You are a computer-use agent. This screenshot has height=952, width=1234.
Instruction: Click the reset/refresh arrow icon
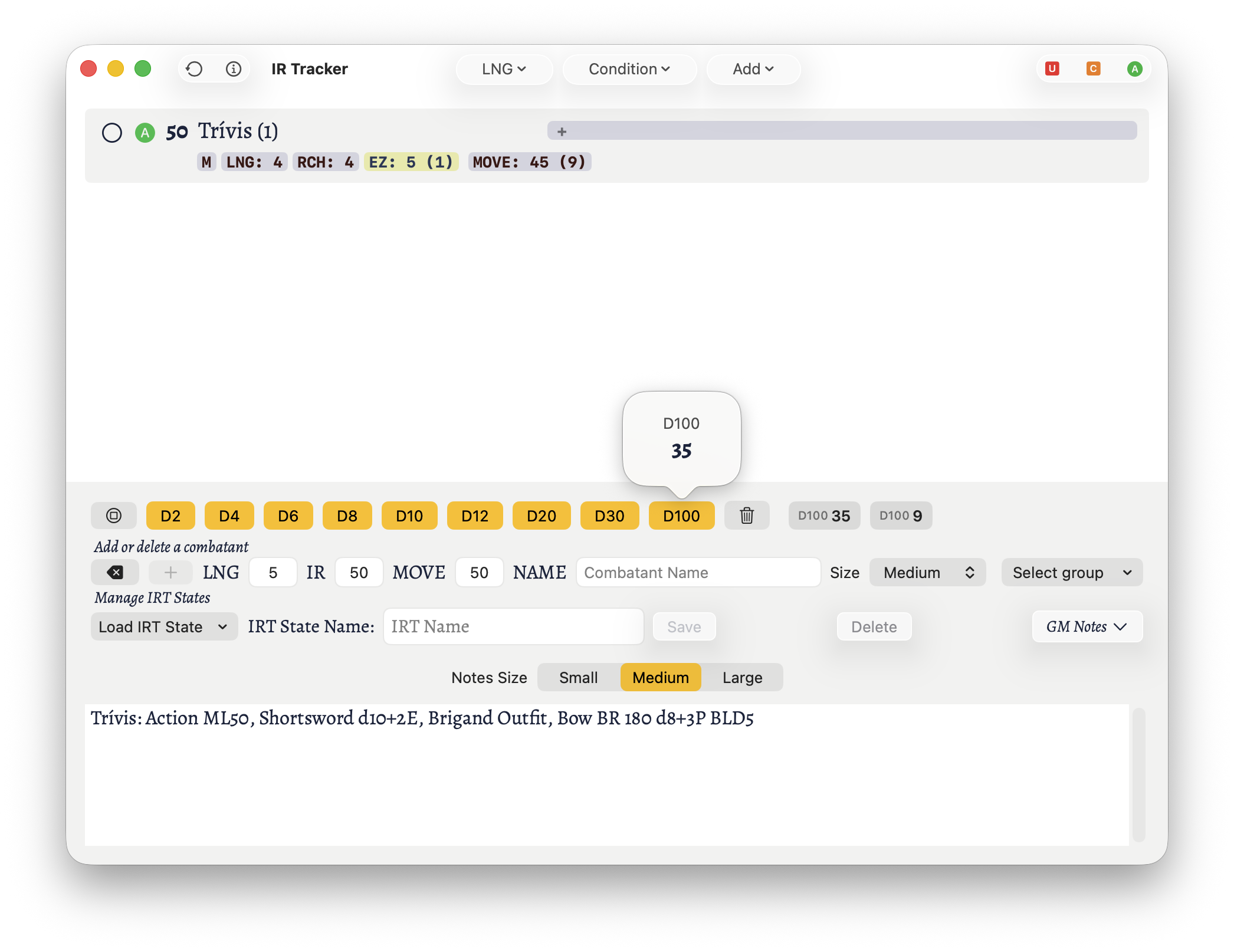(x=194, y=69)
